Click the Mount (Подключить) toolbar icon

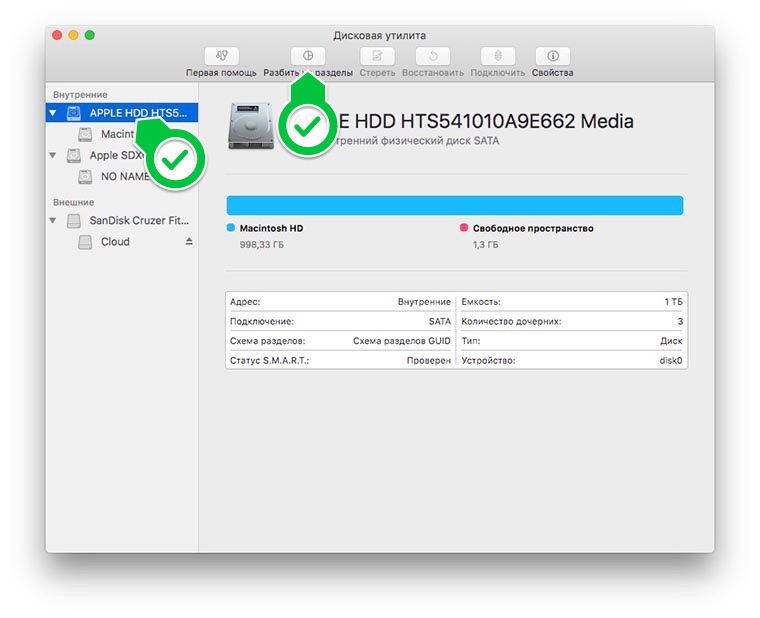point(499,57)
